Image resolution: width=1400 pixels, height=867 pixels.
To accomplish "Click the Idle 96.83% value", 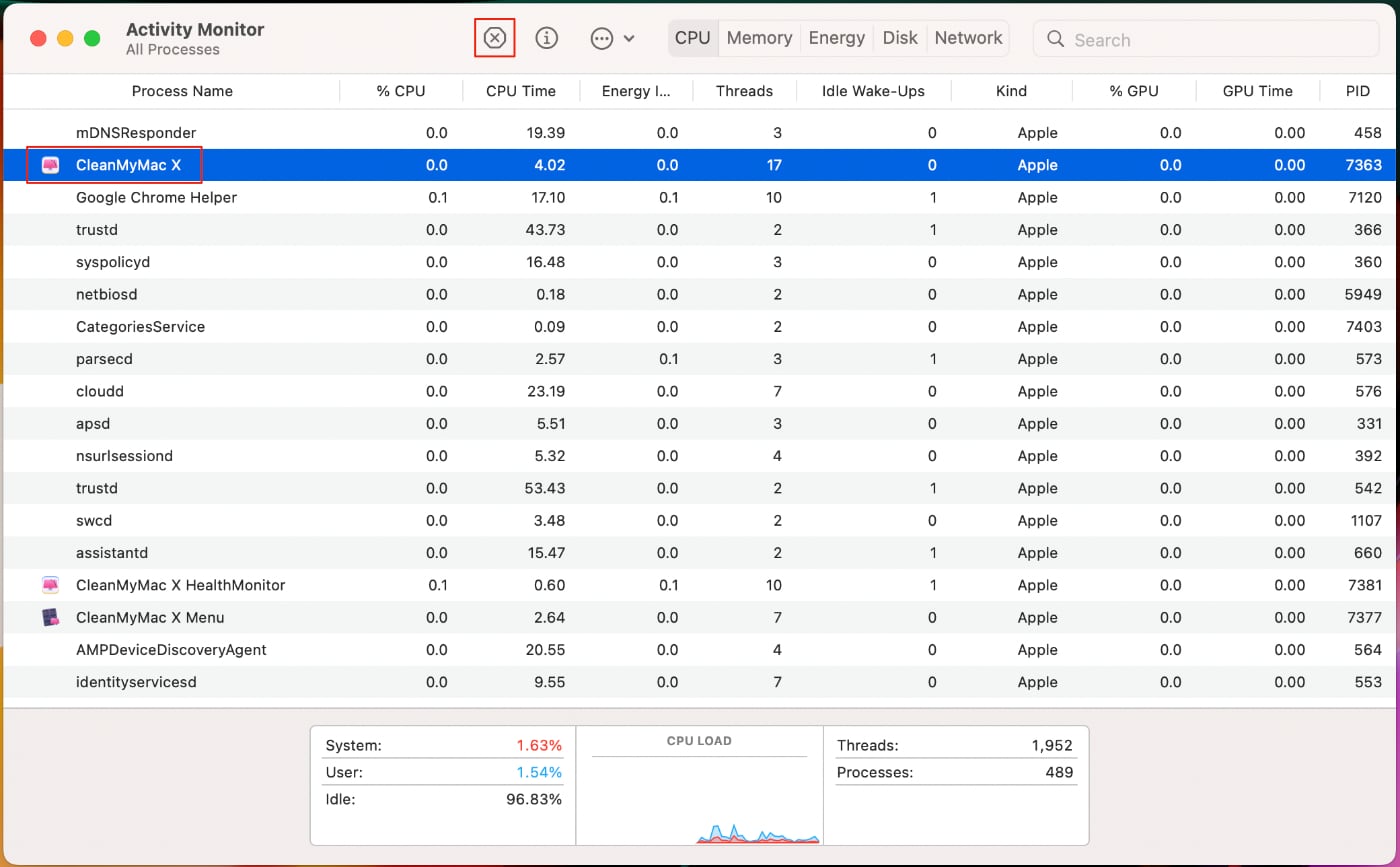I will pos(535,799).
